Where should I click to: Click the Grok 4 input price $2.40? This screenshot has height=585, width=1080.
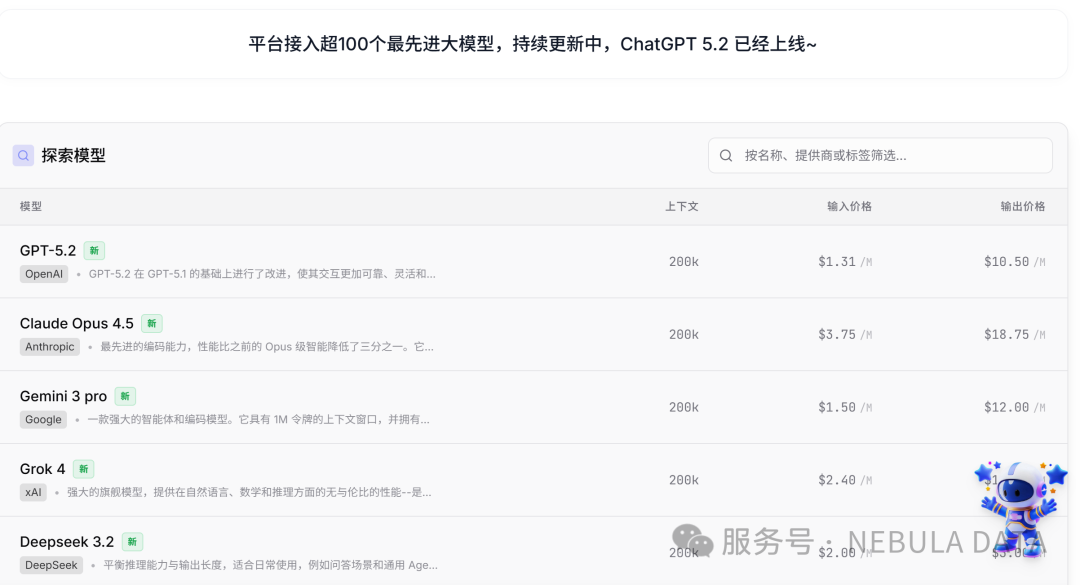pyautogui.click(x=845, y=480)
